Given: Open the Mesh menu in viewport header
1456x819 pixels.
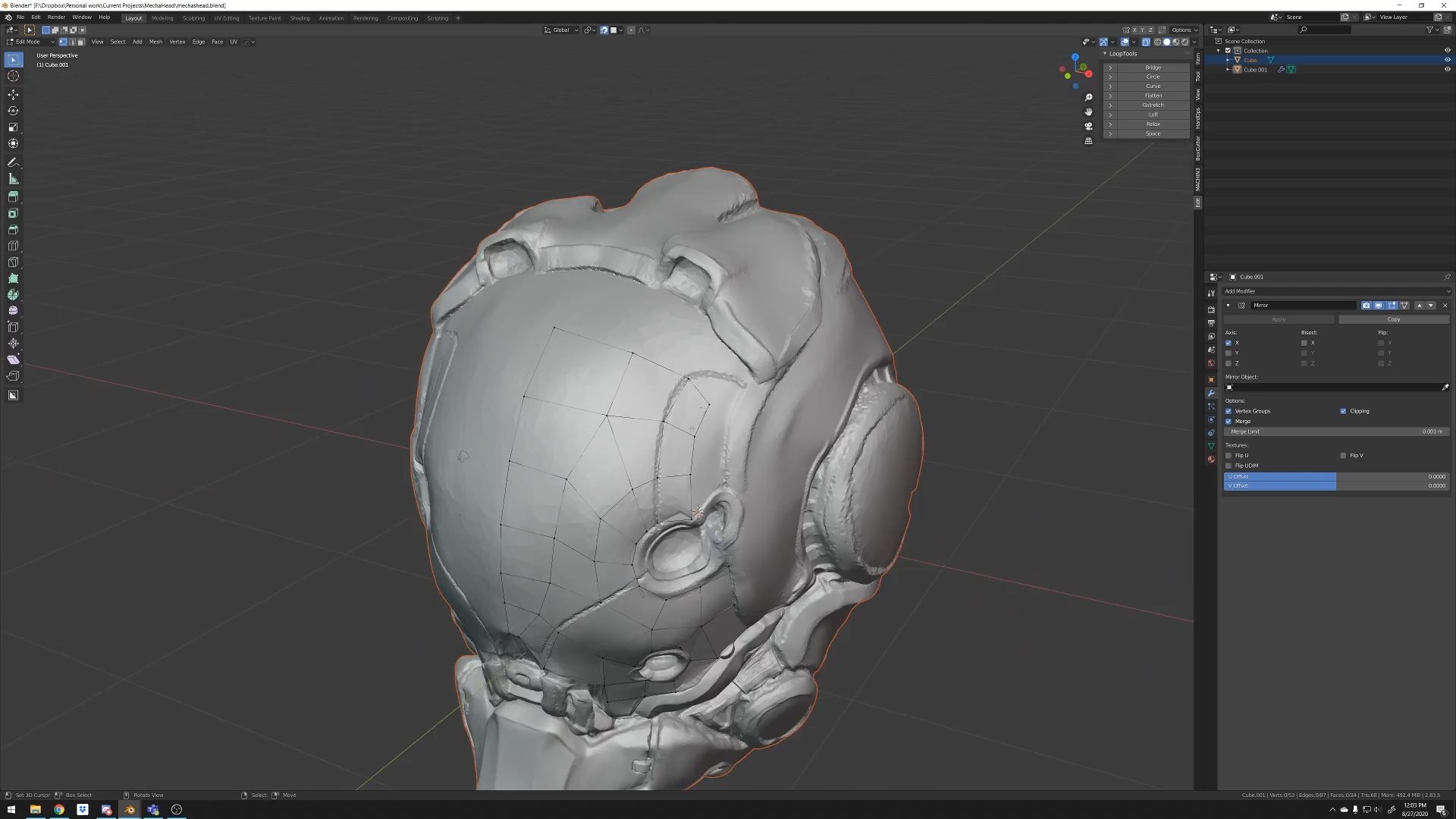Looking at the screenshot, I should click(x=155, y=42).
